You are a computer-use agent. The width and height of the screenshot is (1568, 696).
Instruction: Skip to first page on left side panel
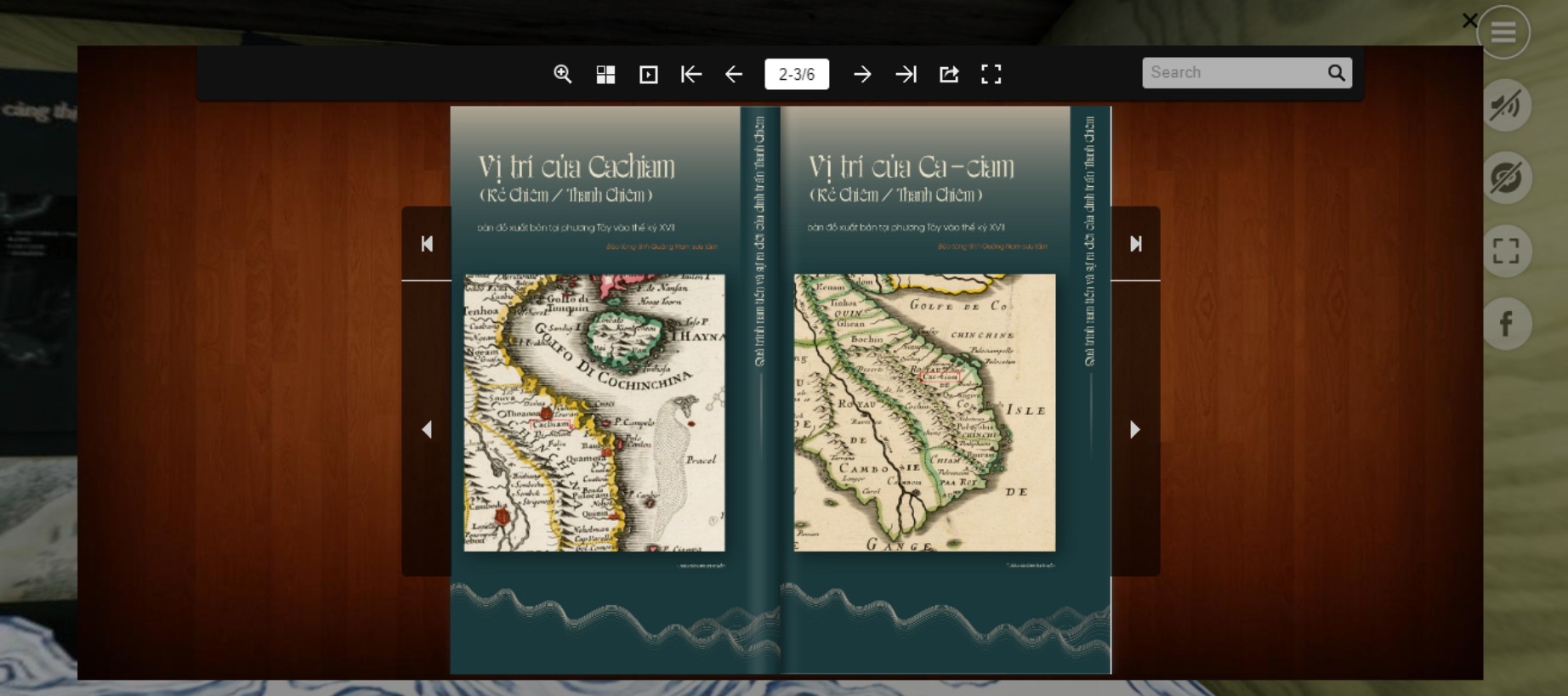click(x=427, y=244)
